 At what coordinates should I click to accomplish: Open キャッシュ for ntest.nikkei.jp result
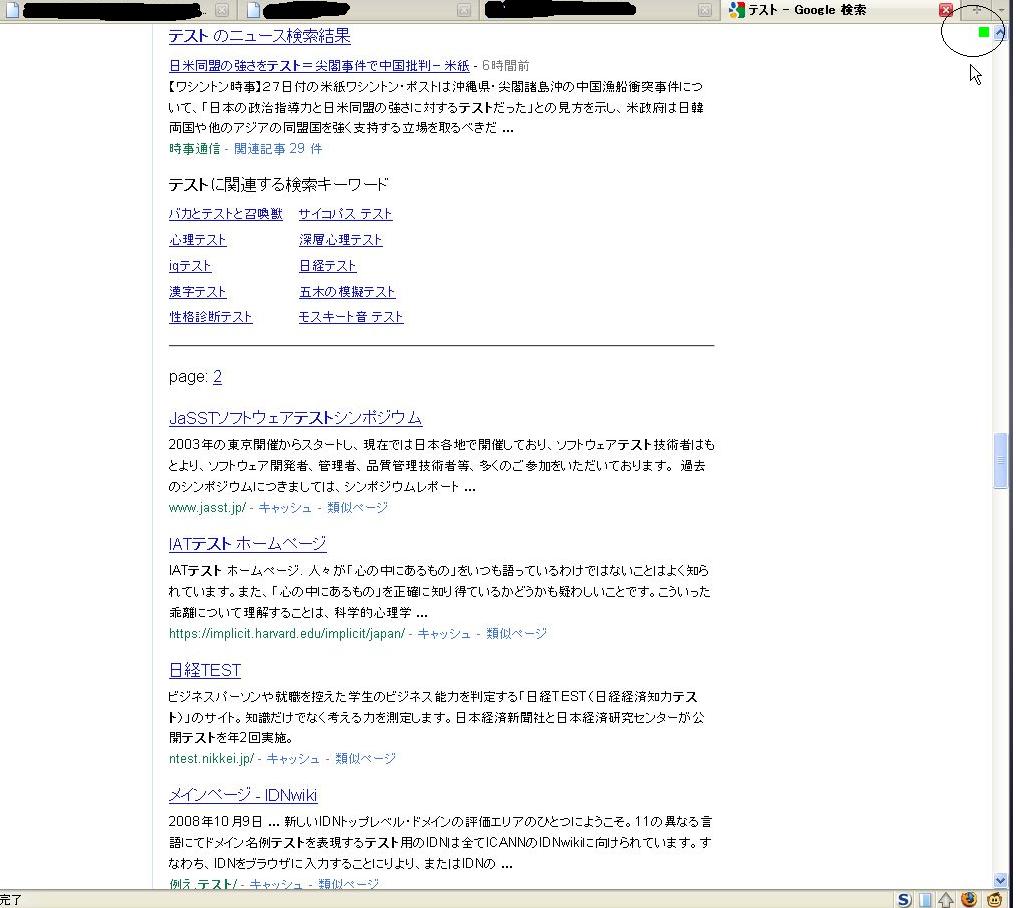293,758
